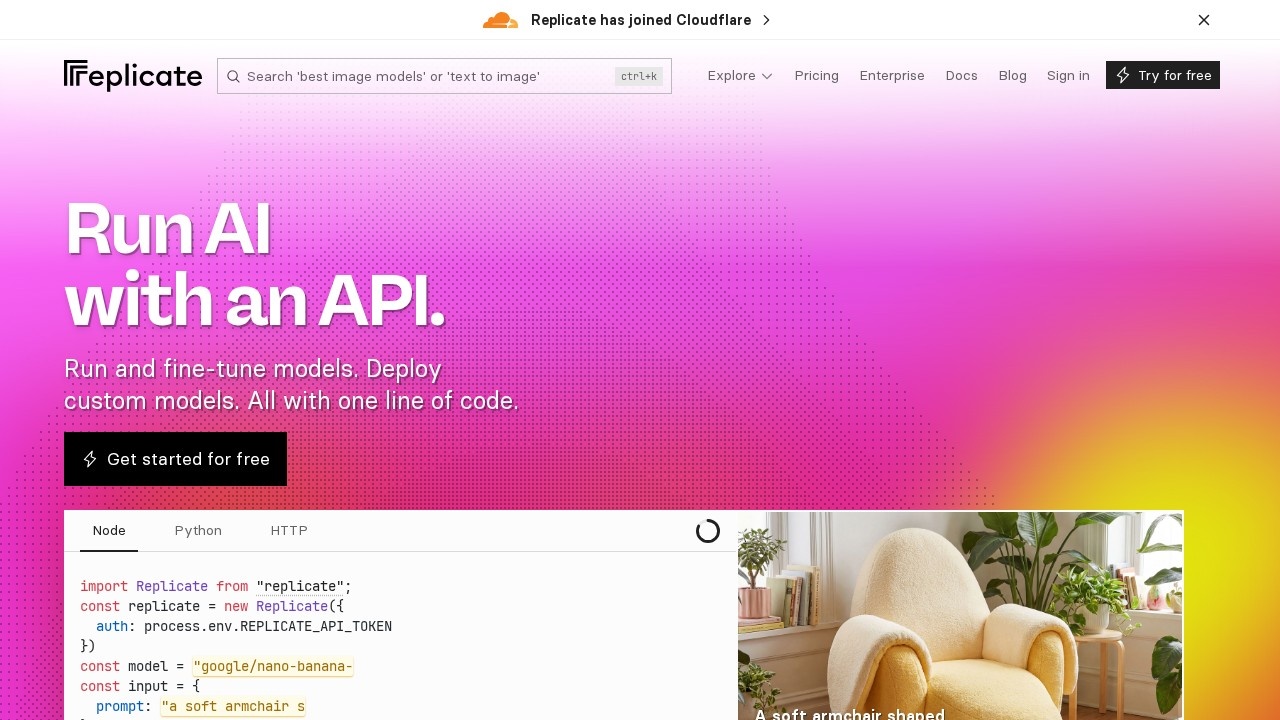Click the search magnifier icon
Screen dimensions: 1280x720
point(233,76)
